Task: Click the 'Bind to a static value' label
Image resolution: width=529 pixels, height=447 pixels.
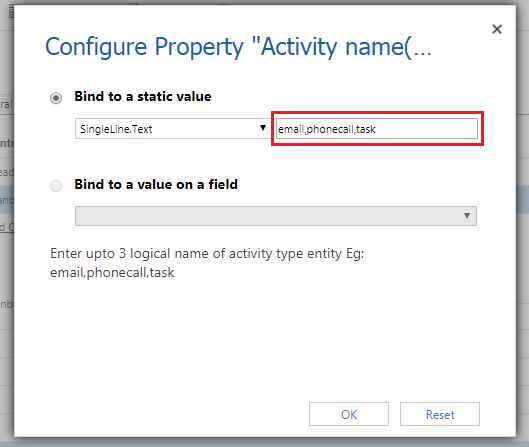Action: pos(143,96)
